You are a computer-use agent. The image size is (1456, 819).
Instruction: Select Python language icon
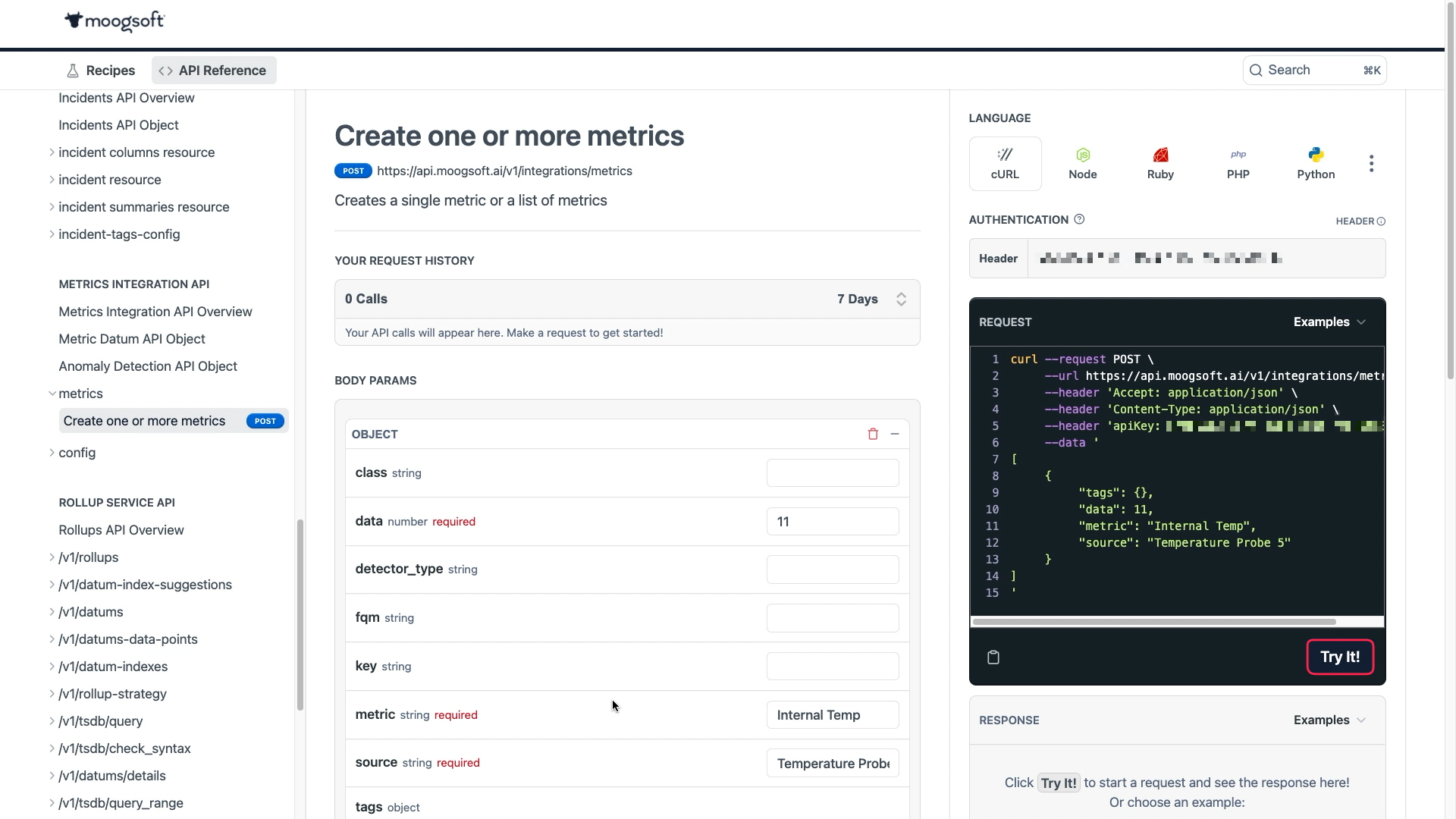(1316, 164)
